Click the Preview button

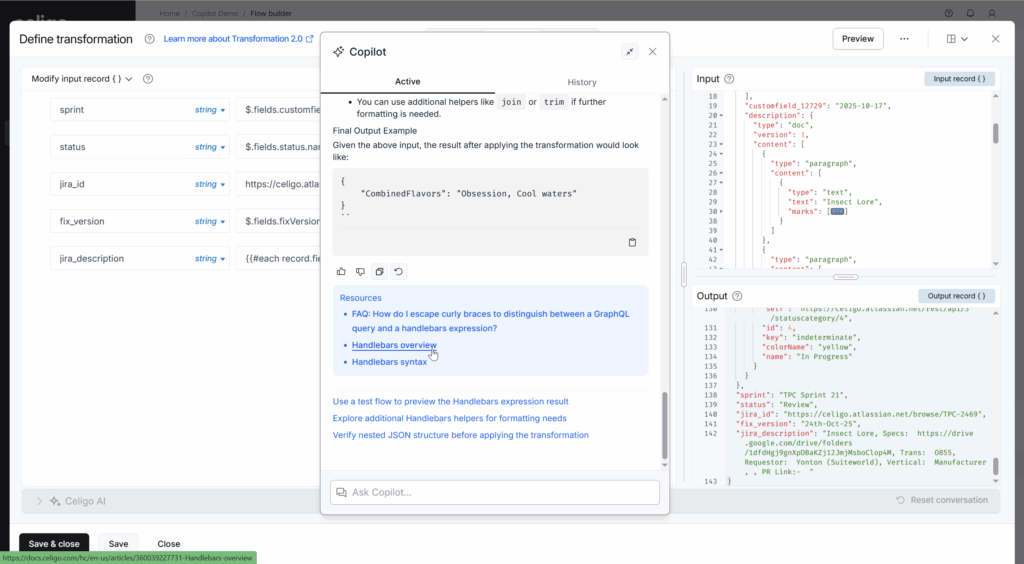coord(857,39)
